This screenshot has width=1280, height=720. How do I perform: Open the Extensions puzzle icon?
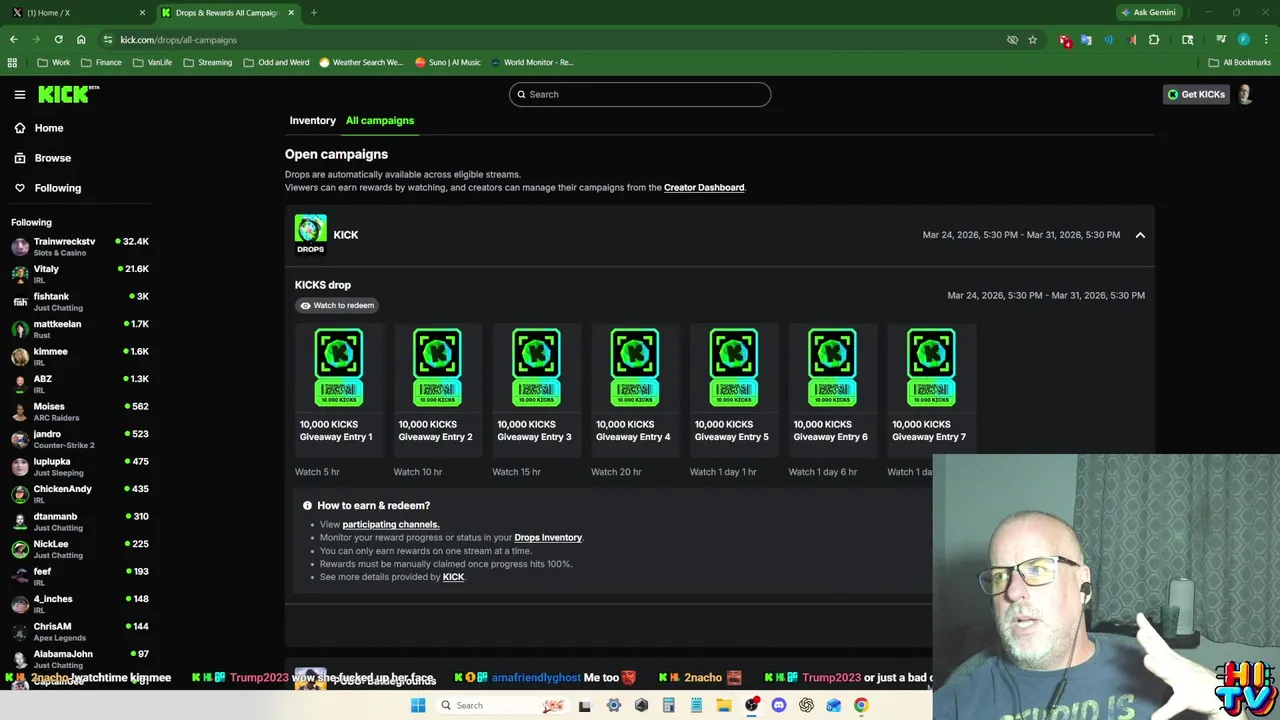coord(1154,40)
